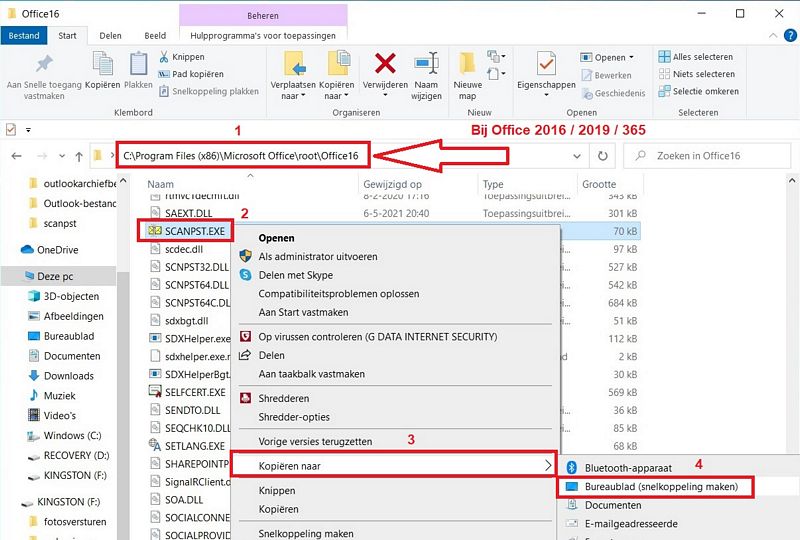This screenshot has width=800, height=540.
Task: Open Eigenschappen from the ribbon
Action: point(546,76)
